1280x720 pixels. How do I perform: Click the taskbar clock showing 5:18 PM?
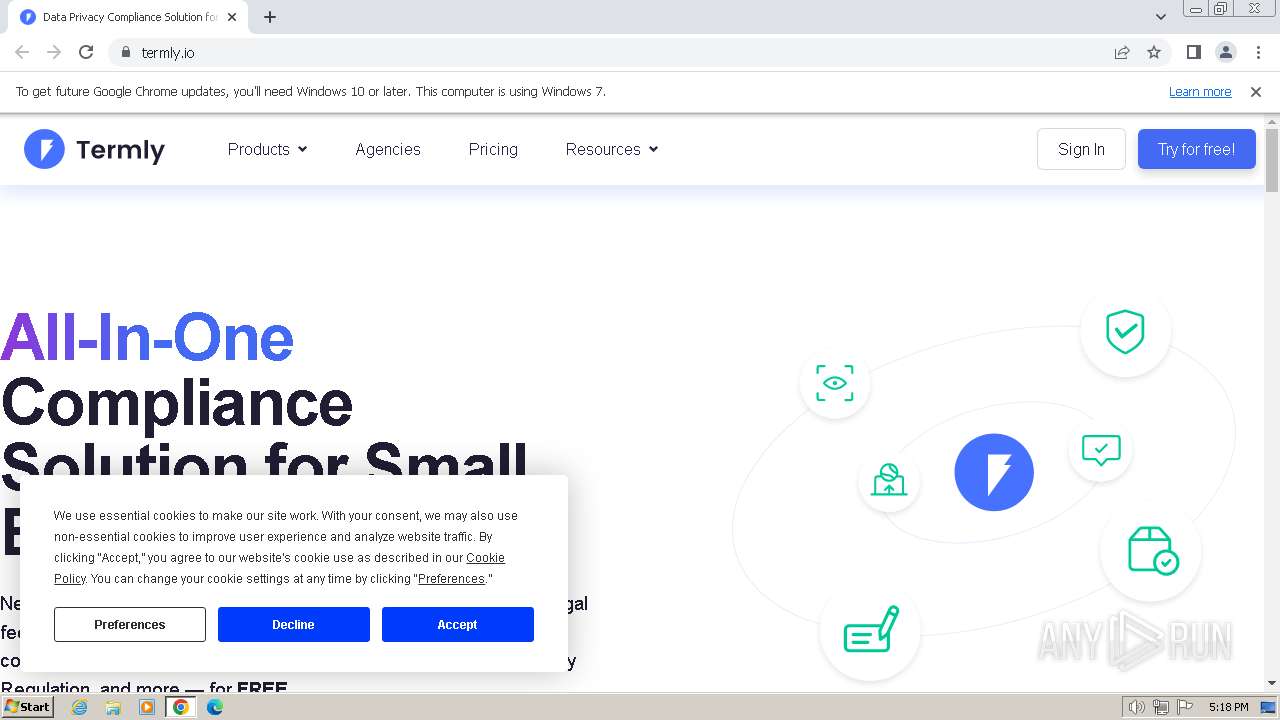[1228, 707]
